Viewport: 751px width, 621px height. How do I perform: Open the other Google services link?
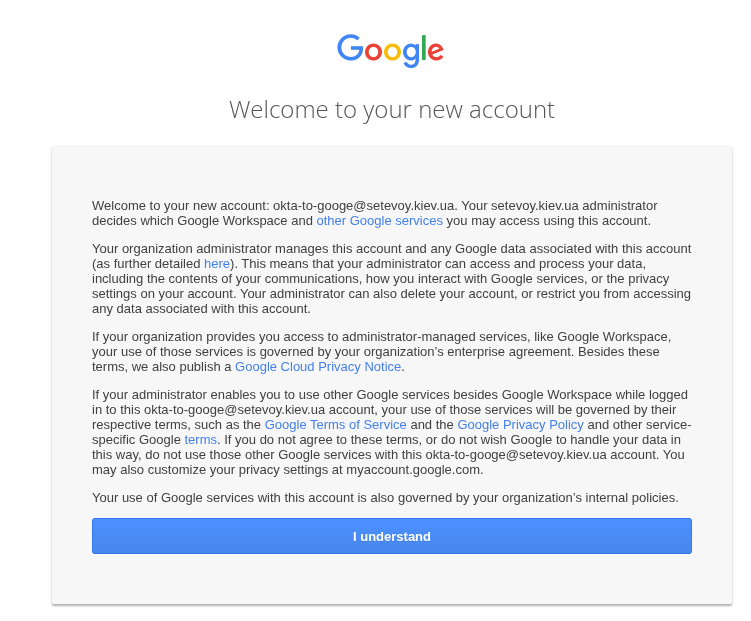pos(379,221)
